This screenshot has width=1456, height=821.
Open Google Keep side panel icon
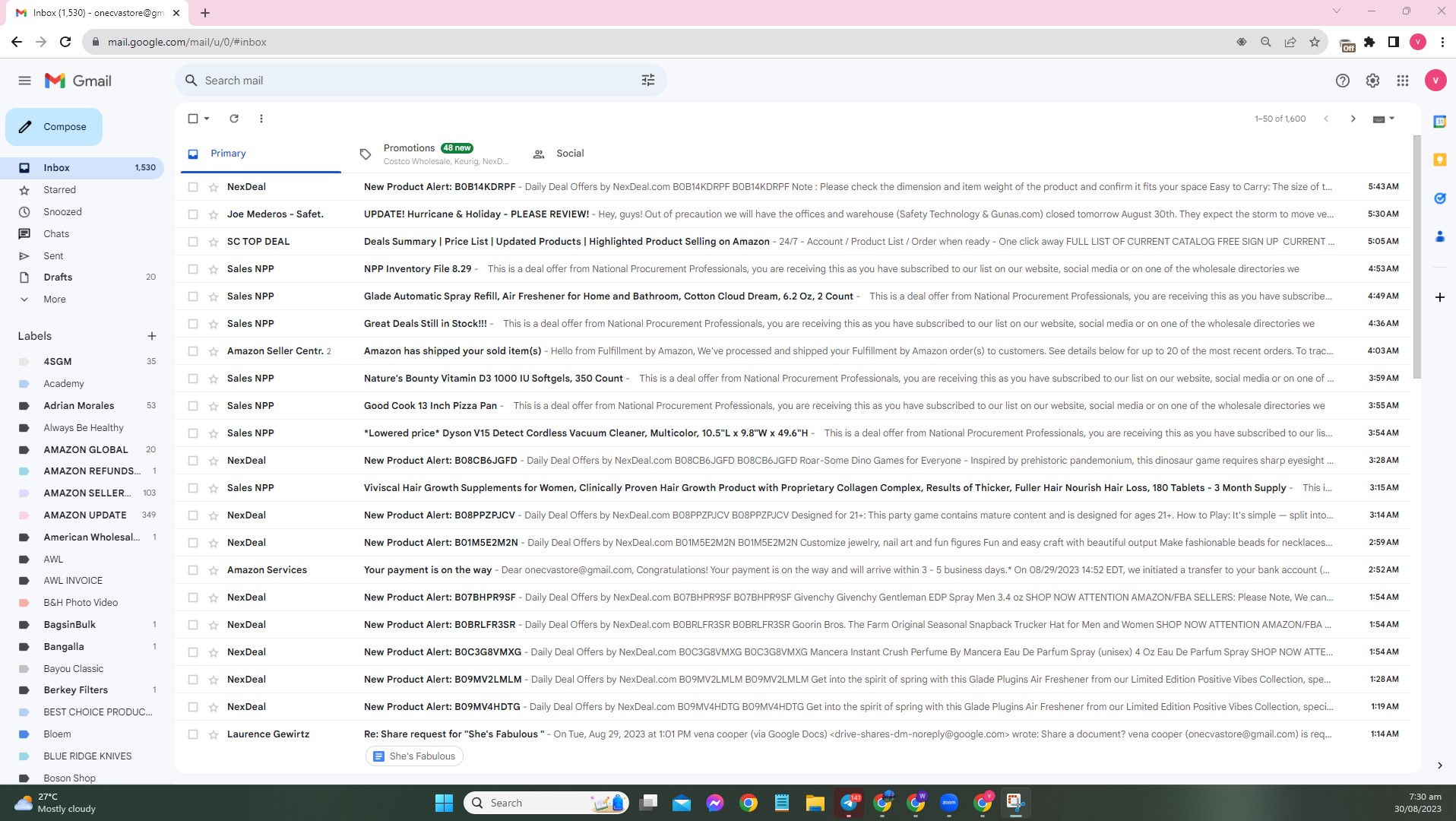tap(1439, 160)
